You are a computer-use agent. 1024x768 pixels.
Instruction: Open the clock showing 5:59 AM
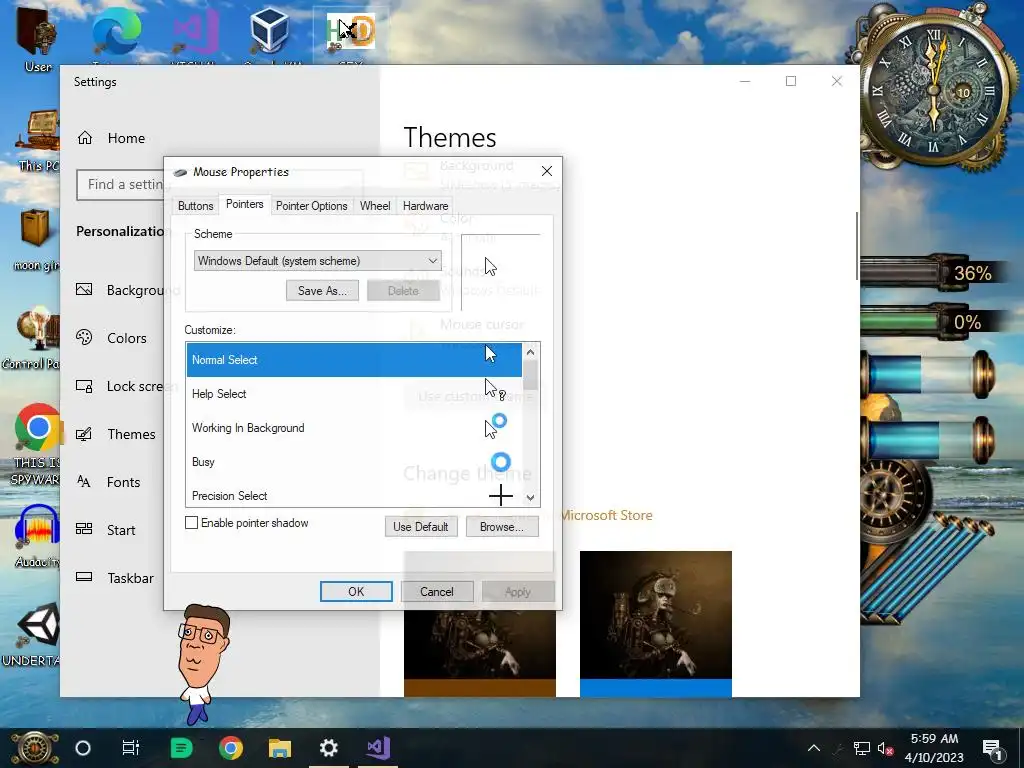click(x=934, y=748)
